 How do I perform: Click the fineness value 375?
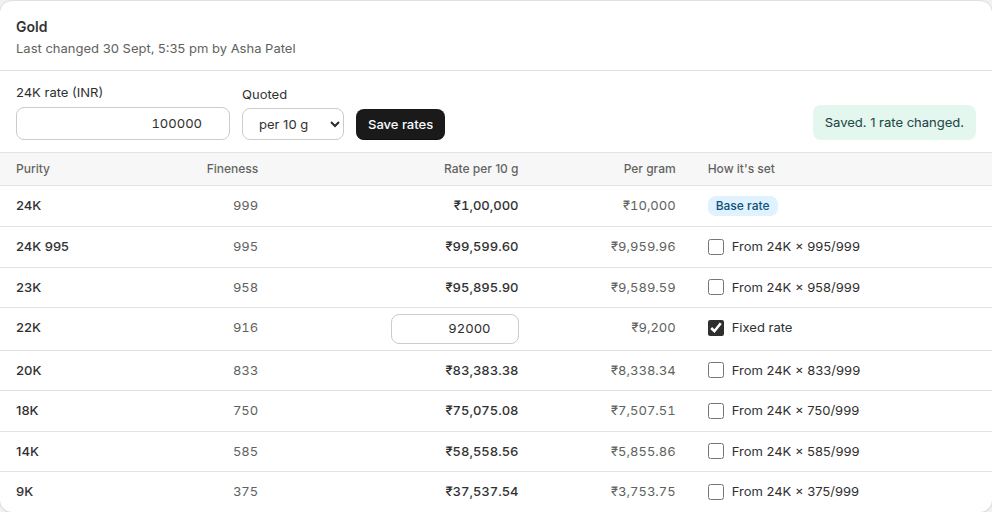coord(245,492)
